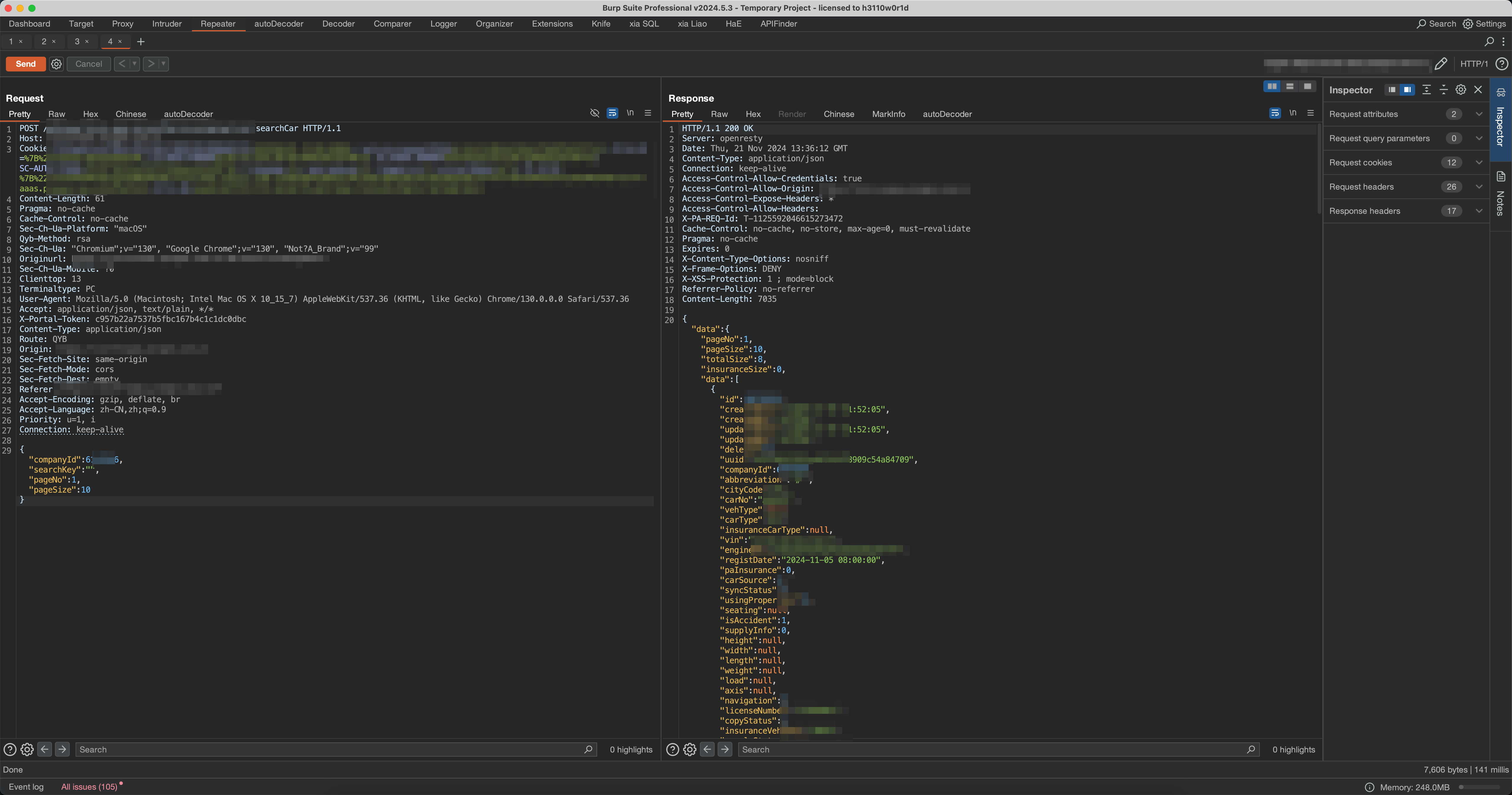Screen dimensions: 1512x795
Task: Toggle request non-printable characters eye icon
Action: click(x=594, y=113)
